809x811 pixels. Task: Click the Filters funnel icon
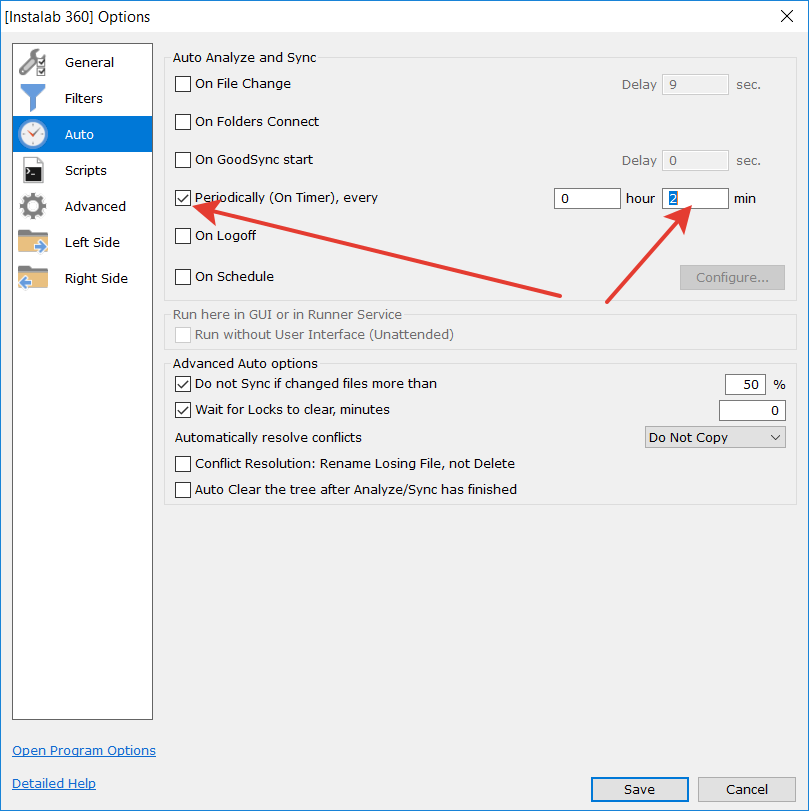click(x=33, y=98)
